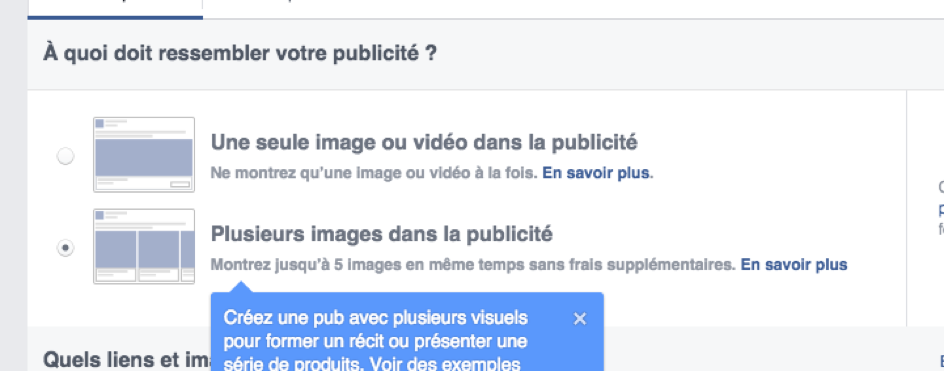Select single image or video ad radio button
This screenshot has width=944, height=371.
tap(65, 157)
